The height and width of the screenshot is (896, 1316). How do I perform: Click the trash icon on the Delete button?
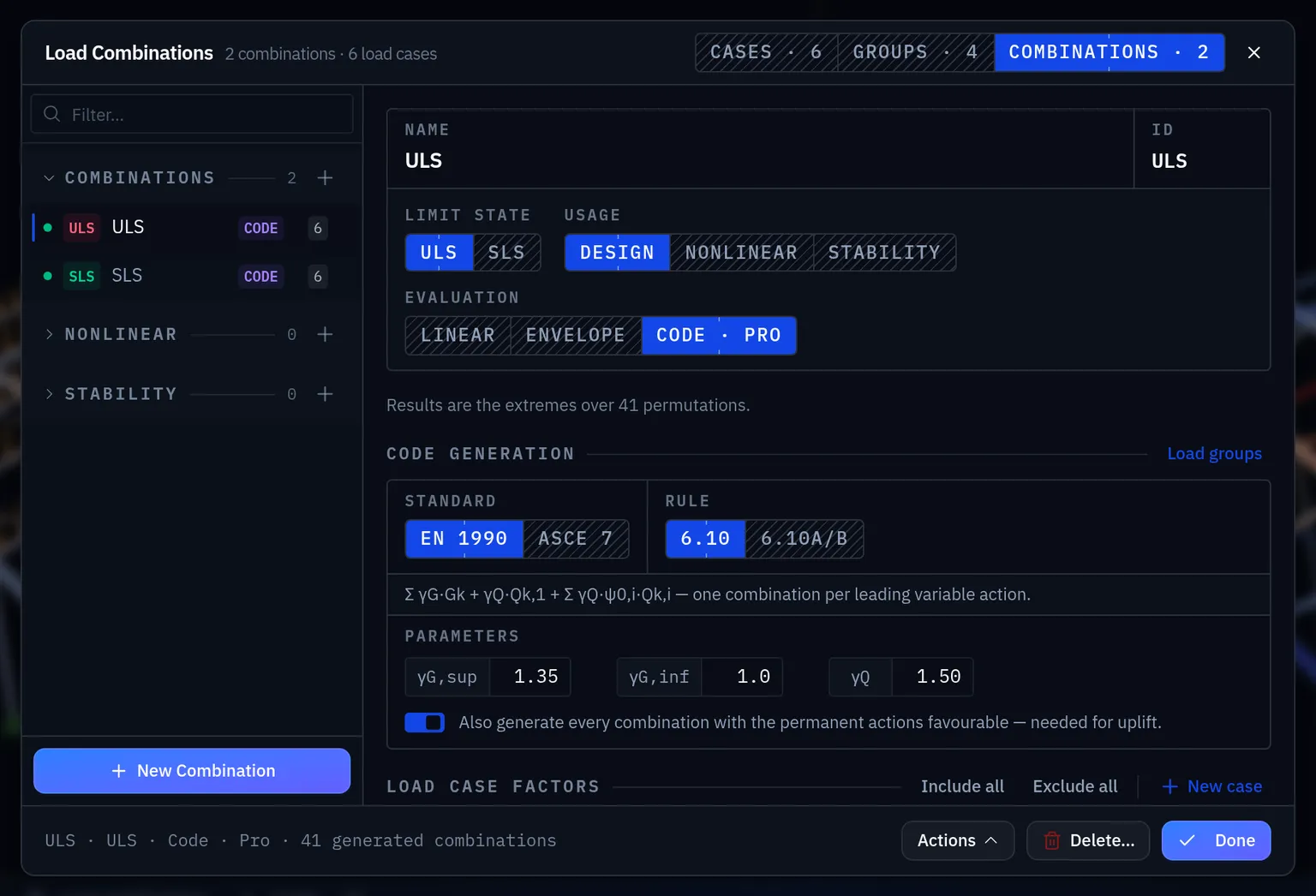[1052, 840]
